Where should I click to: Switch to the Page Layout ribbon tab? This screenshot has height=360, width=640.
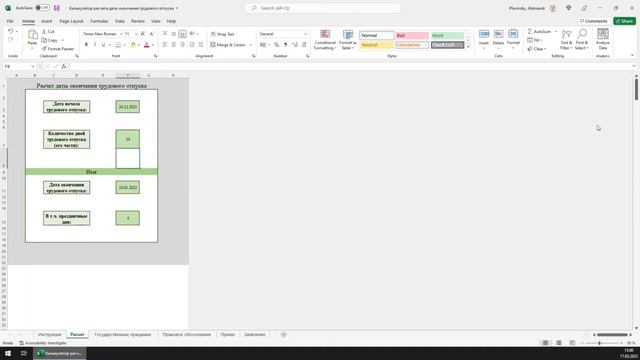(71, 21)
